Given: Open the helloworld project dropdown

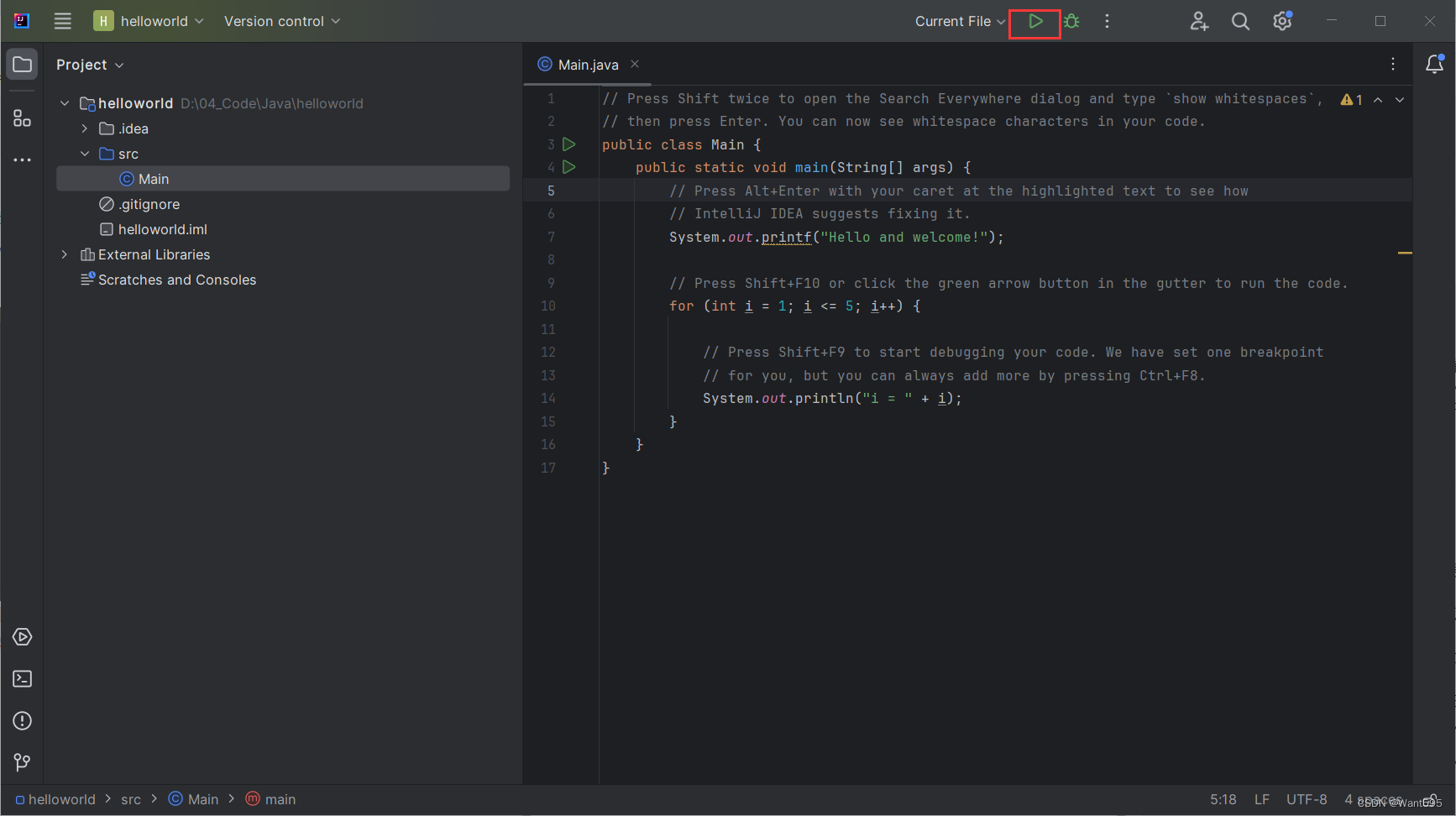Looking at the screenshot, I should (149, 21).
